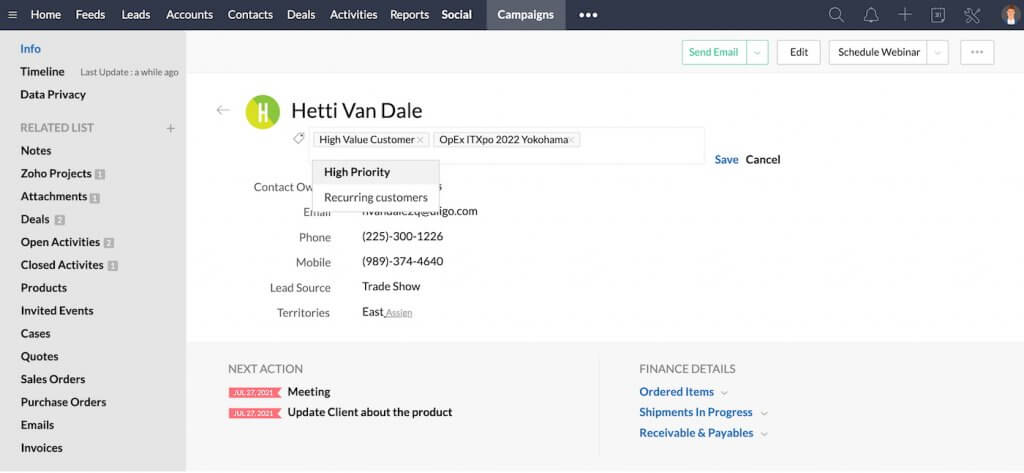Open the more actions ellipsis button
This screenshot has width=1024, height=473.
[x=977, y=52]
